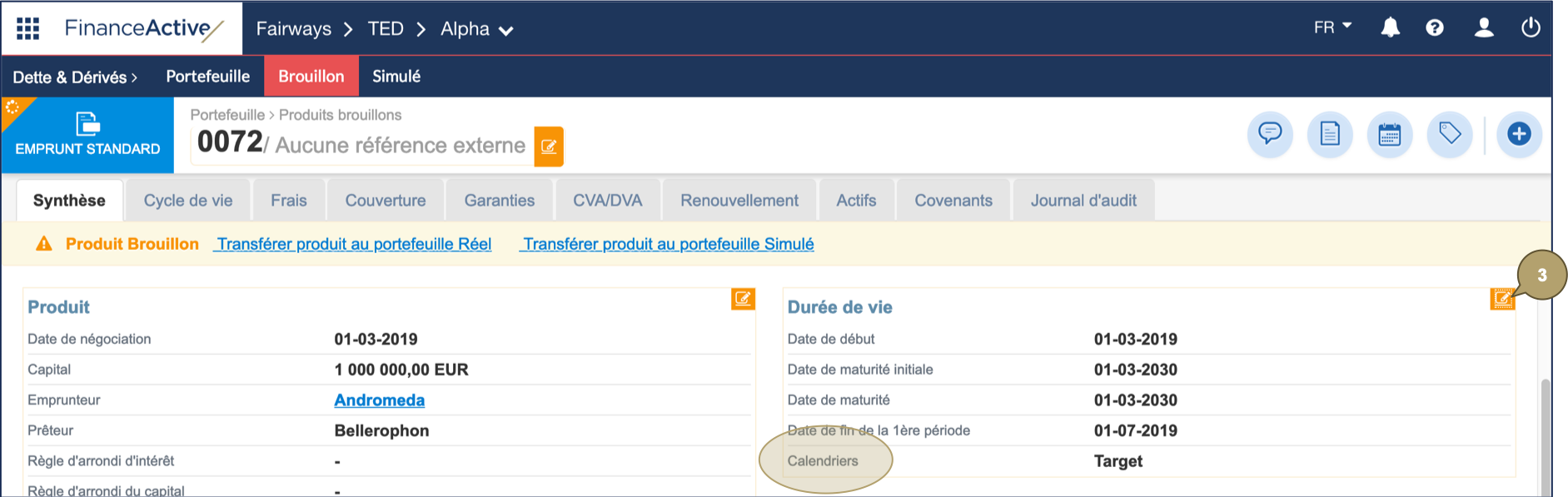1568x497 pixels.
Task: Go to TED in breadcrumb
Action: (x=386, y=29)
